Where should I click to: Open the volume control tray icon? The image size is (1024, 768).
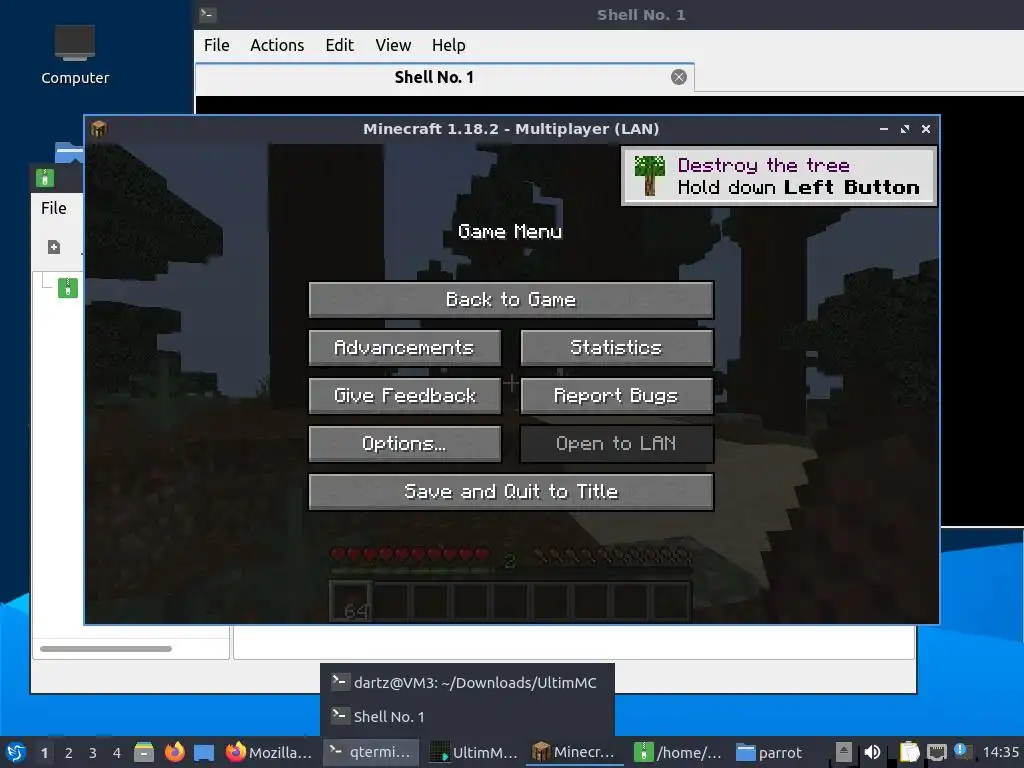[872, 752]
